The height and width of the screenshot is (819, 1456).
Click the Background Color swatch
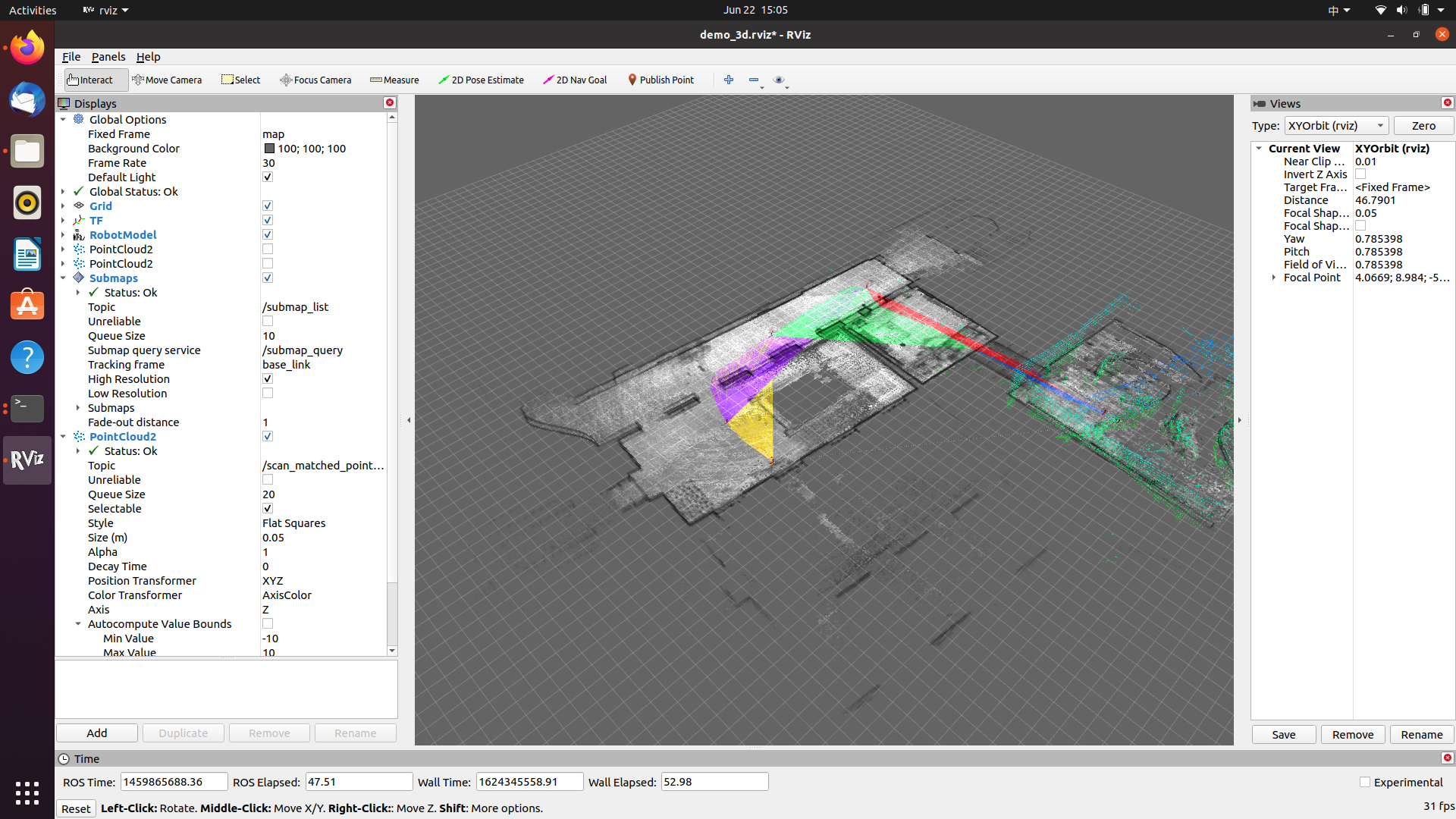[269, 149]
